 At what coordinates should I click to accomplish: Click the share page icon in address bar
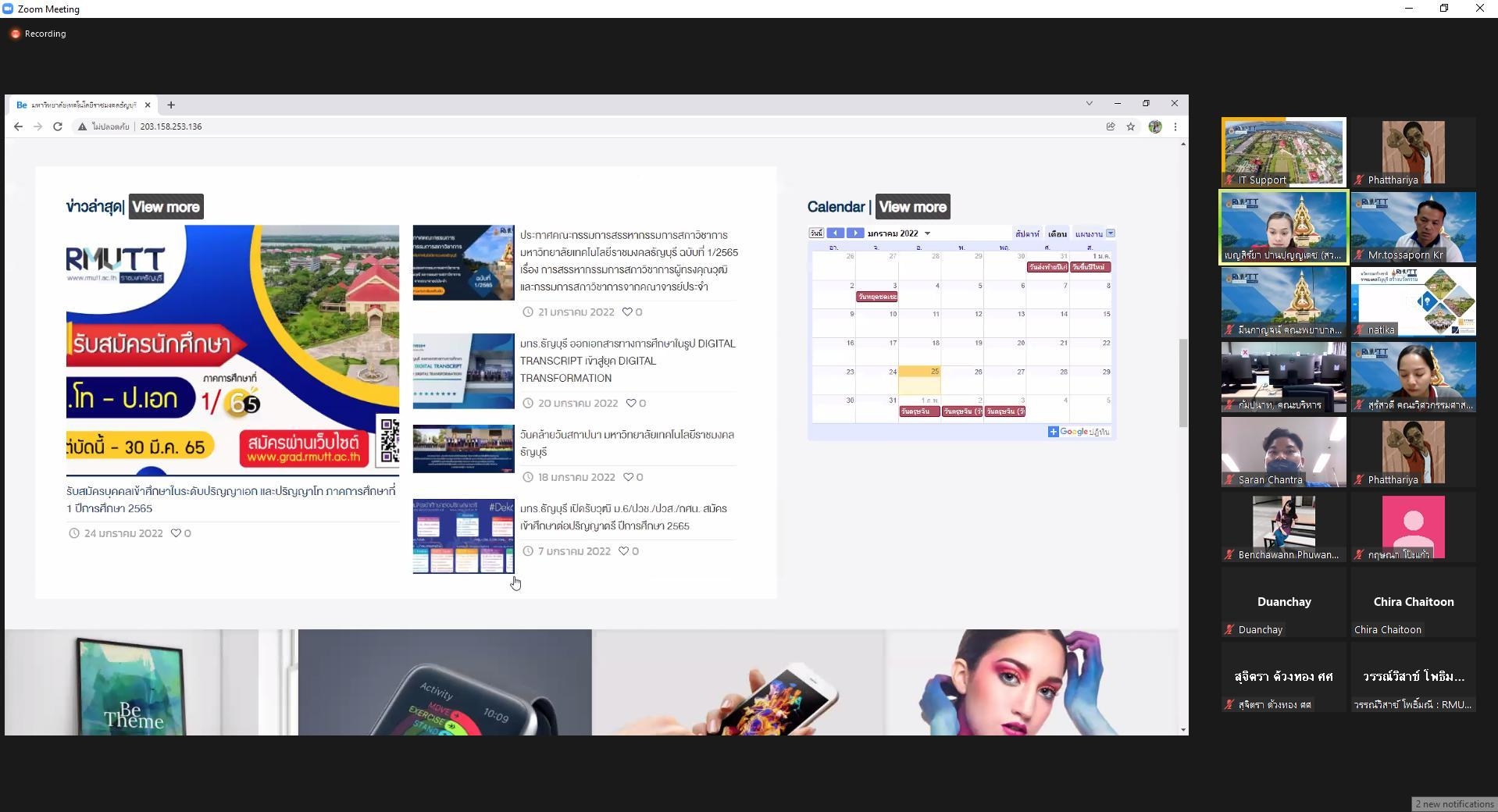coord(1111,126)
